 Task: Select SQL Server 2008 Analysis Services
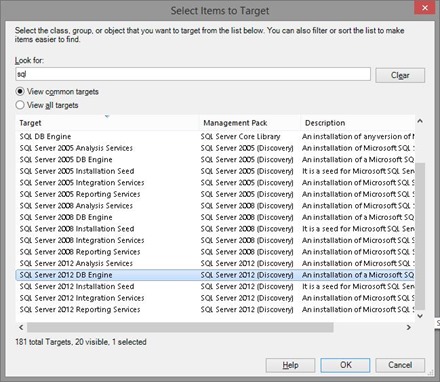click(x=215, y=206)
